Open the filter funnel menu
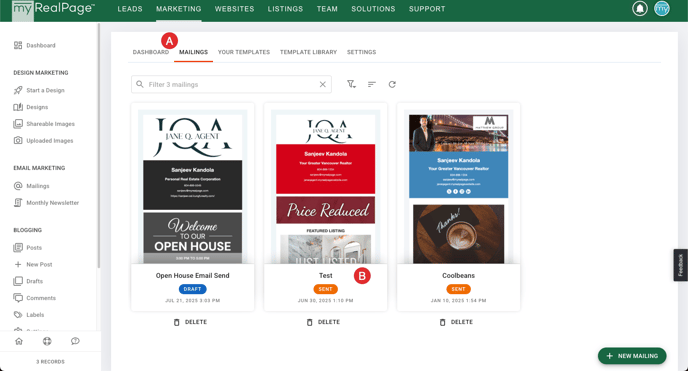This screenshot has width=688, height=371. pyautogui.click(x=351, y=84)
